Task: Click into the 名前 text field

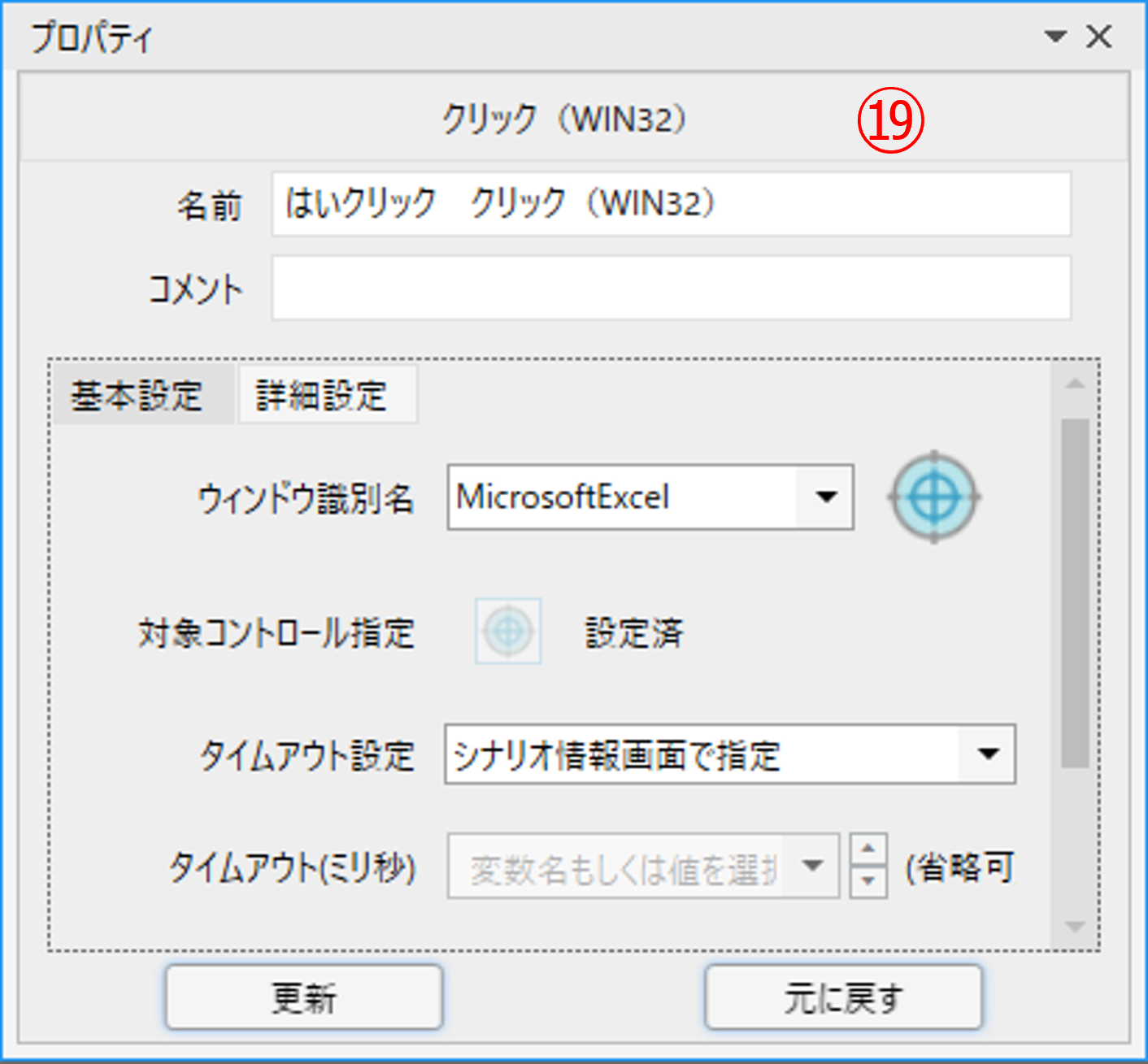Action: tap(671, 204)
